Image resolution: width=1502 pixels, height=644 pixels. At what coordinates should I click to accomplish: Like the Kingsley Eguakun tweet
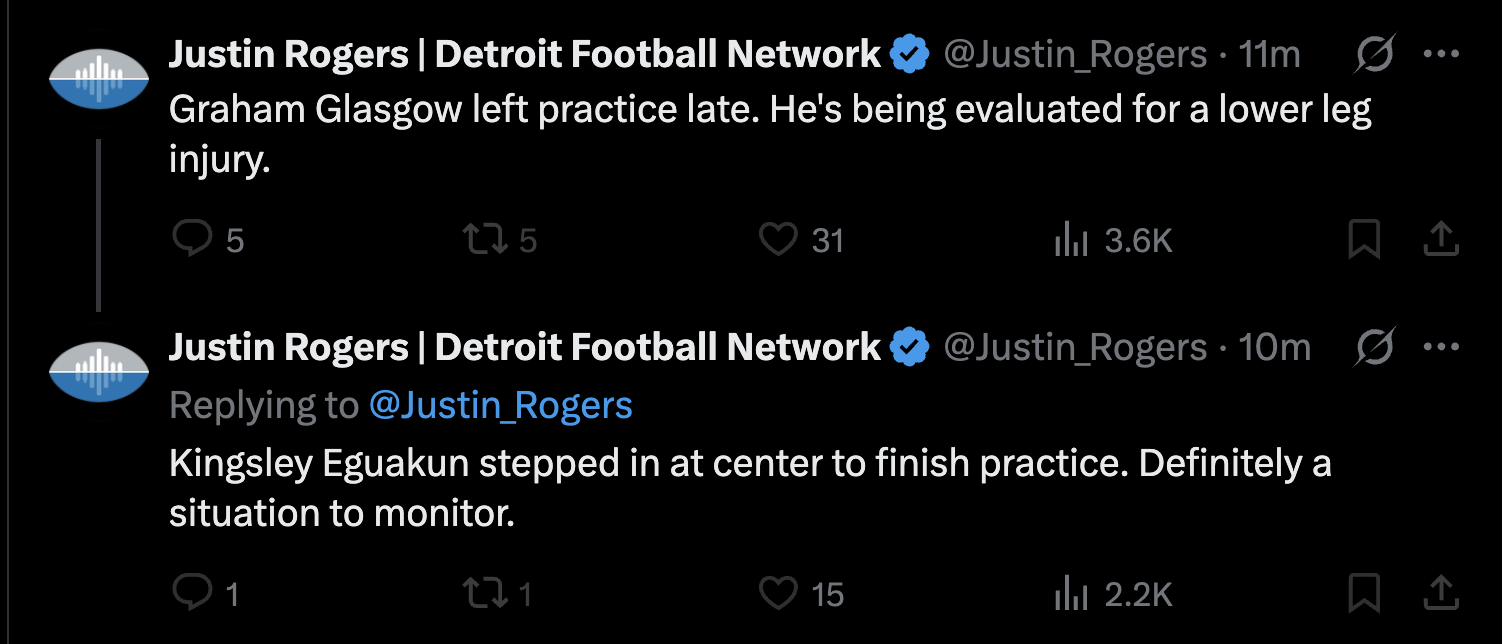point(777,593)
